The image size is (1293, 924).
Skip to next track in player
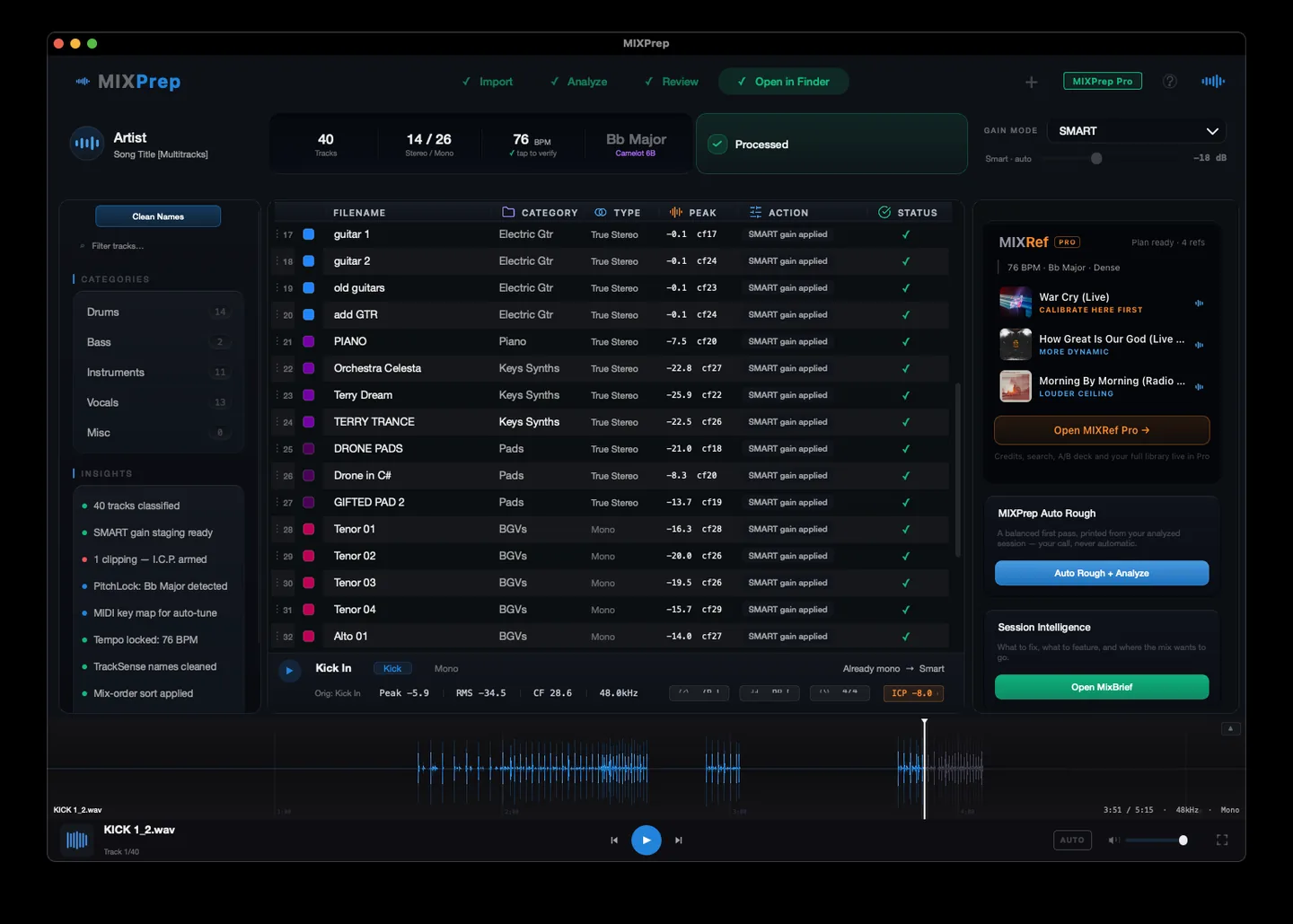pyautogui.click(x=679, y=840)
